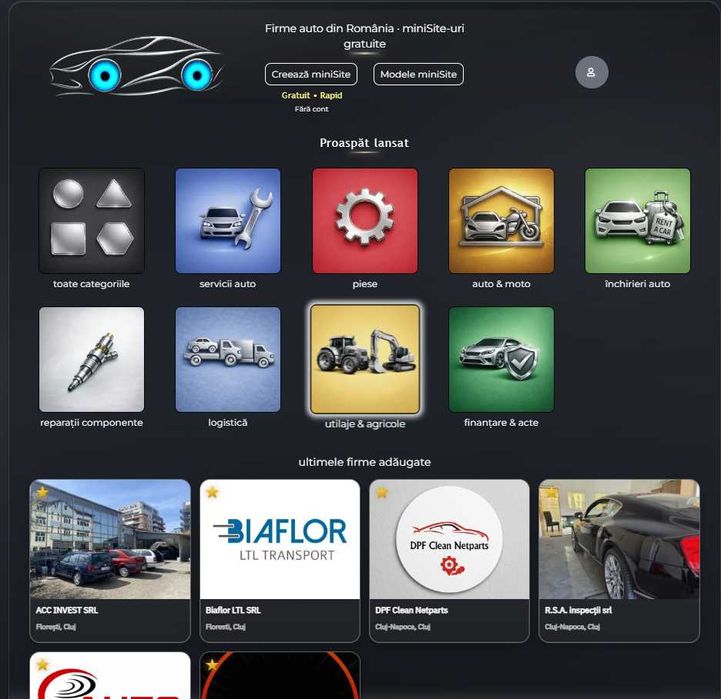
Task: Select logistică tow truck icon
Action: tap(228, 359)
